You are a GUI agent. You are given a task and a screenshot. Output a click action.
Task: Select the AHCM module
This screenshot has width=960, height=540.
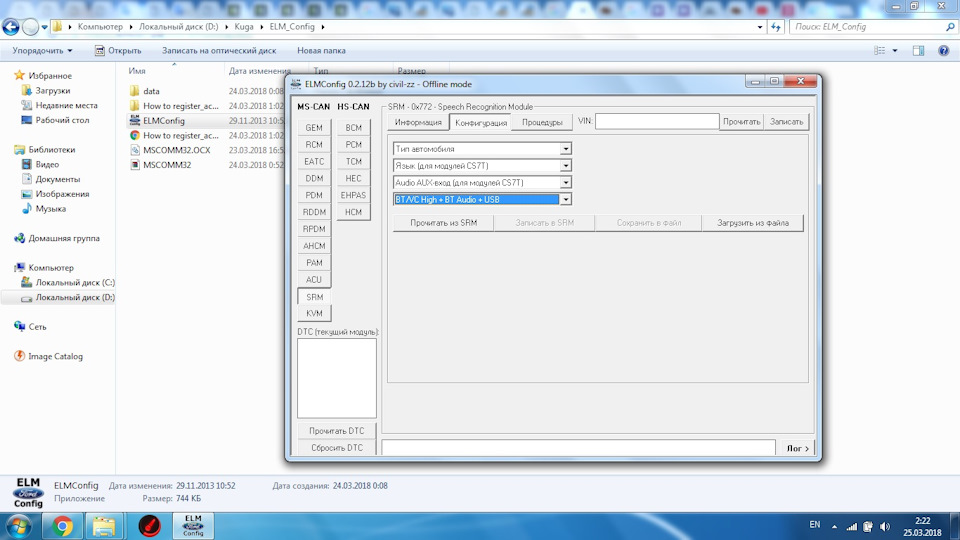click(x=314, y=246)
